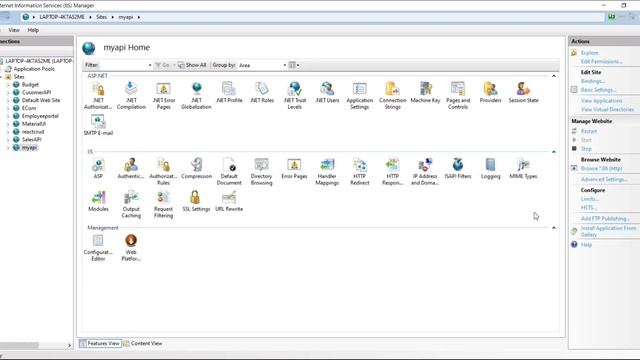The image size is (640, 360).
Task: Open IIS Authorization Rules feature
Action: click(163, 171)
